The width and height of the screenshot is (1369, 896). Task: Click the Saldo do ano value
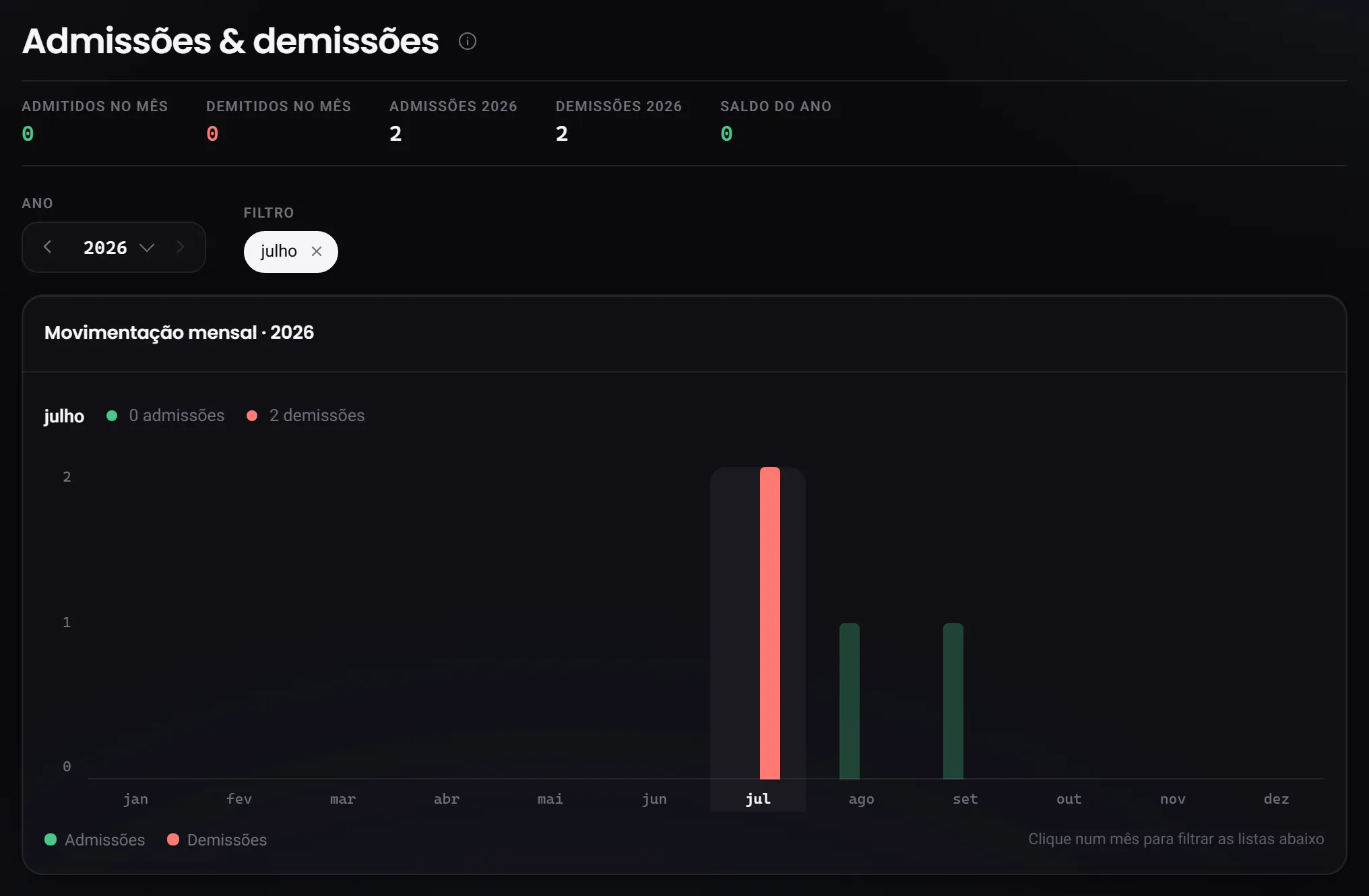coord(726,134)
